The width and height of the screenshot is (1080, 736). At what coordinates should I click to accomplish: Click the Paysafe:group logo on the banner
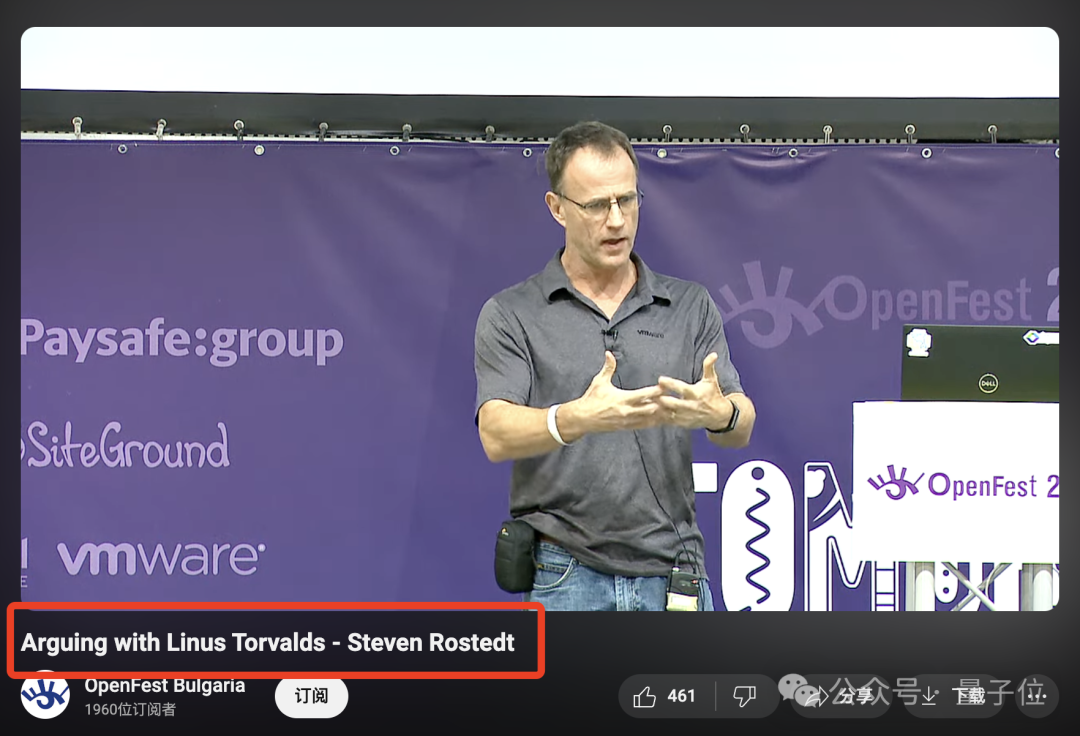(182, 341)
